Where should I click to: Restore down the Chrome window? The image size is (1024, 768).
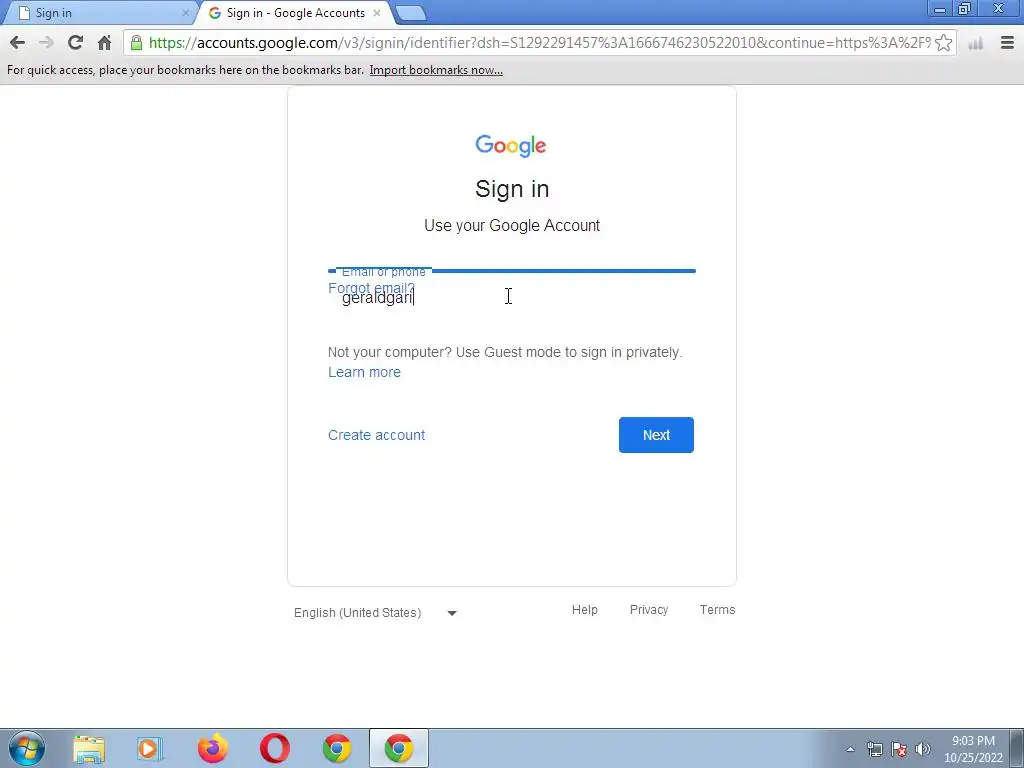tap(965, 9)
